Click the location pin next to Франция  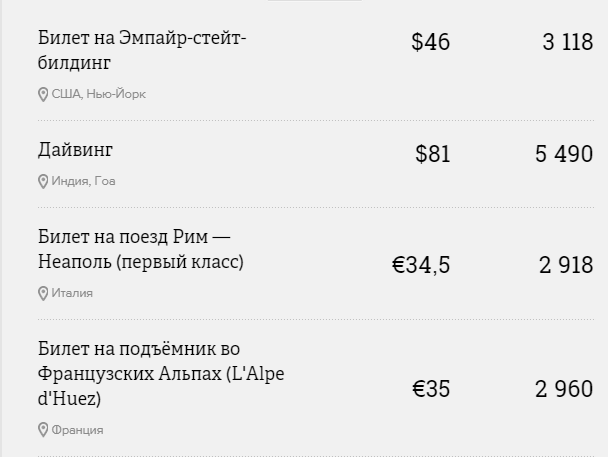(x=43, y=430)
